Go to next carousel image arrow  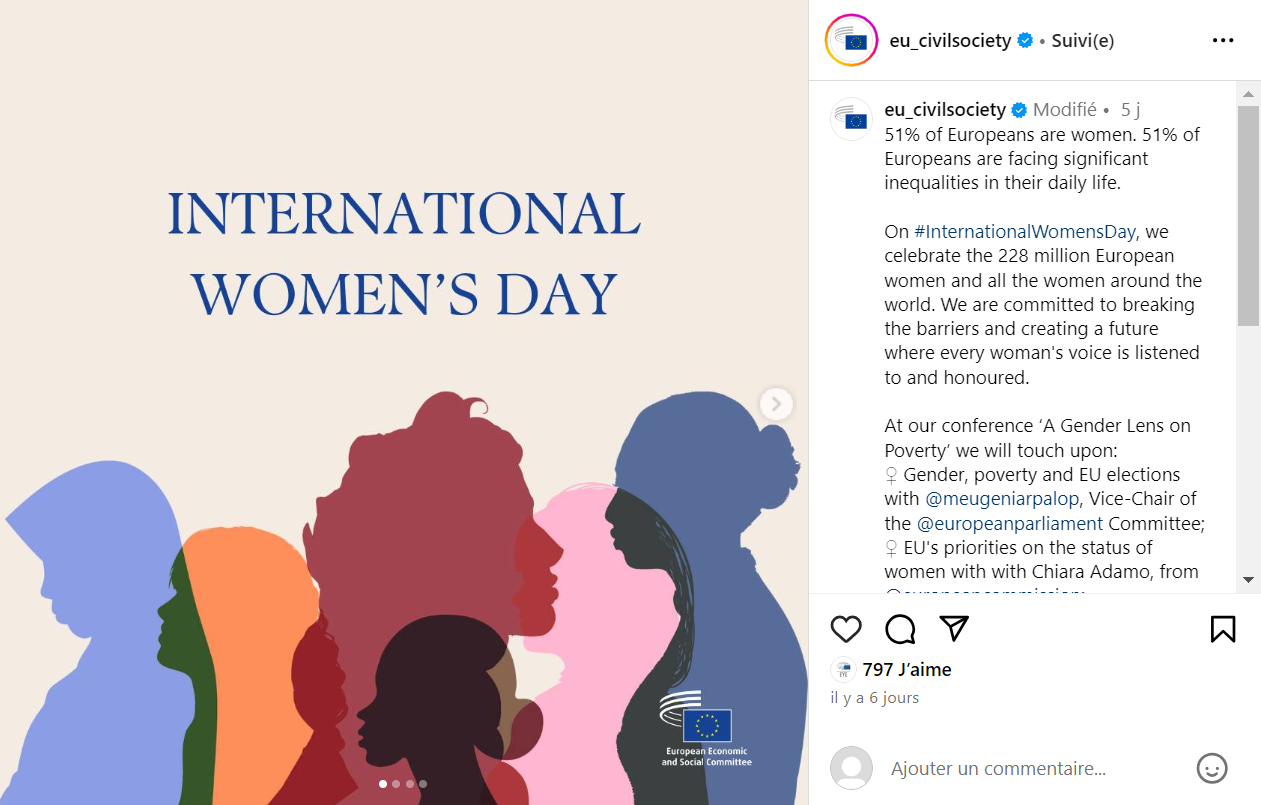pos(776,404)
